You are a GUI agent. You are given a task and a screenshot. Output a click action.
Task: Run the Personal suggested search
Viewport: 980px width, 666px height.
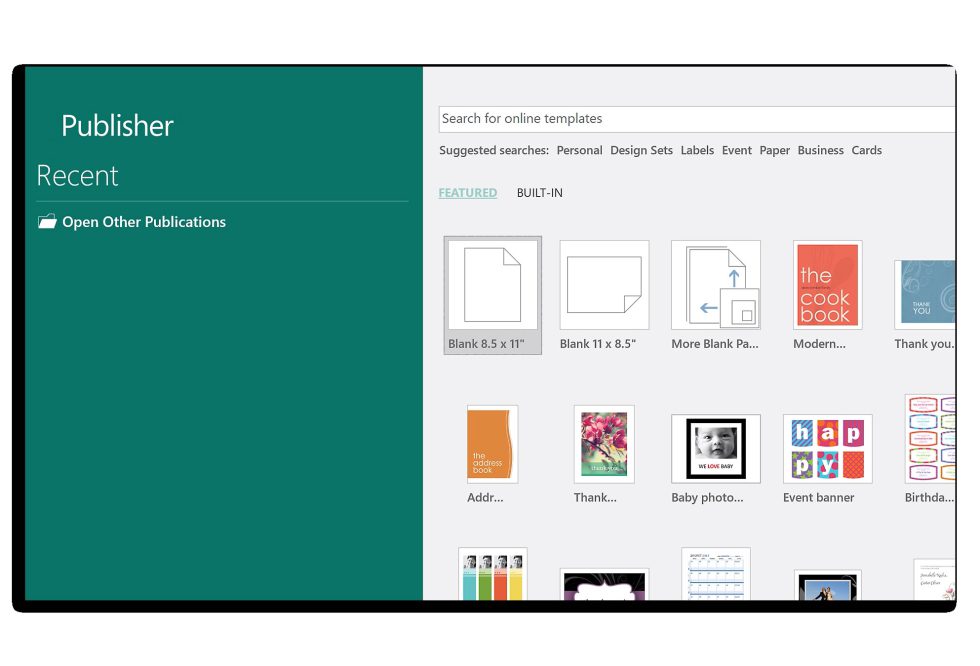(x=579, y=150)
